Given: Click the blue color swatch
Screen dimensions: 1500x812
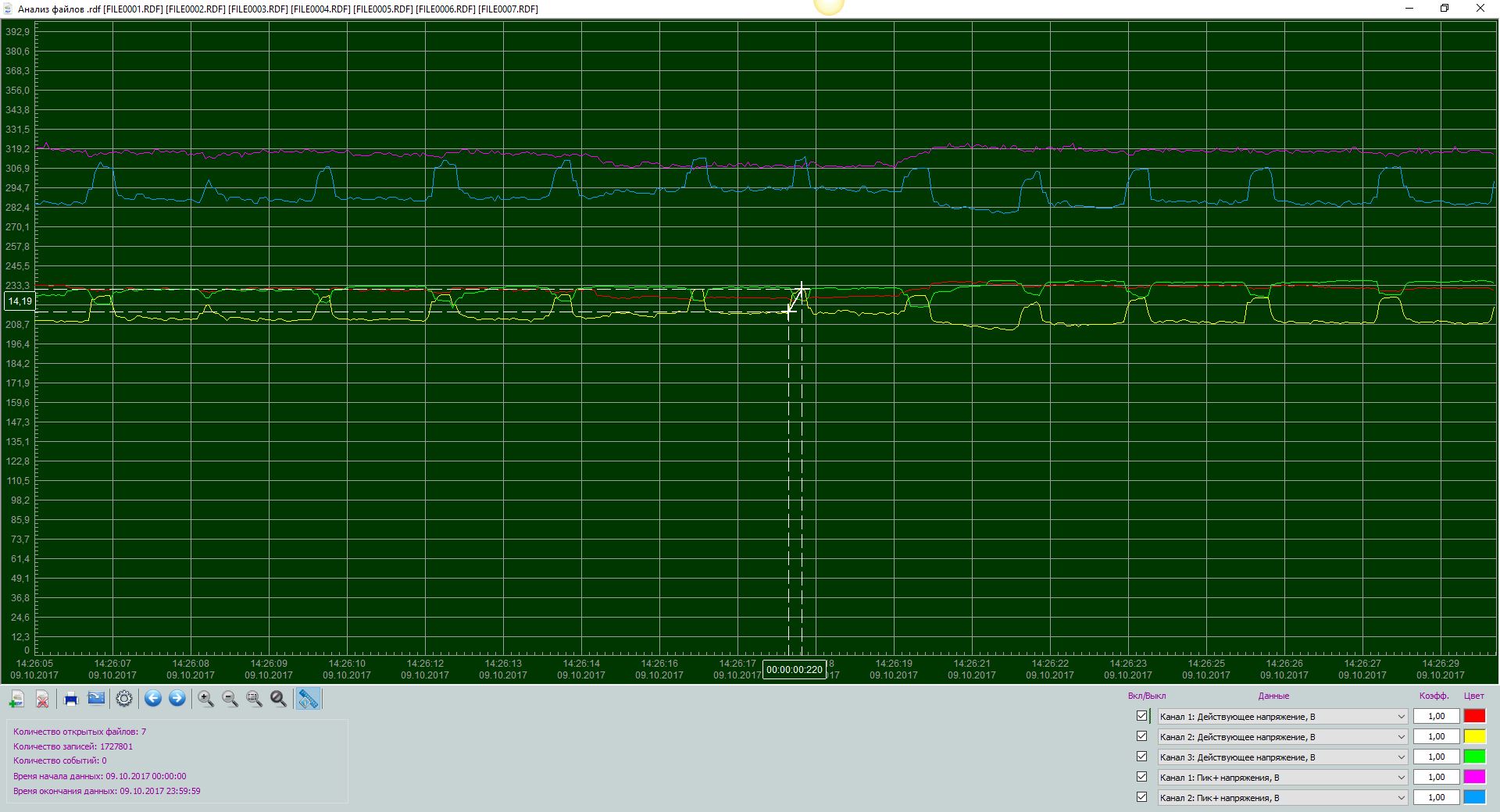Looking at the screenshot, I should point(1474,797).
